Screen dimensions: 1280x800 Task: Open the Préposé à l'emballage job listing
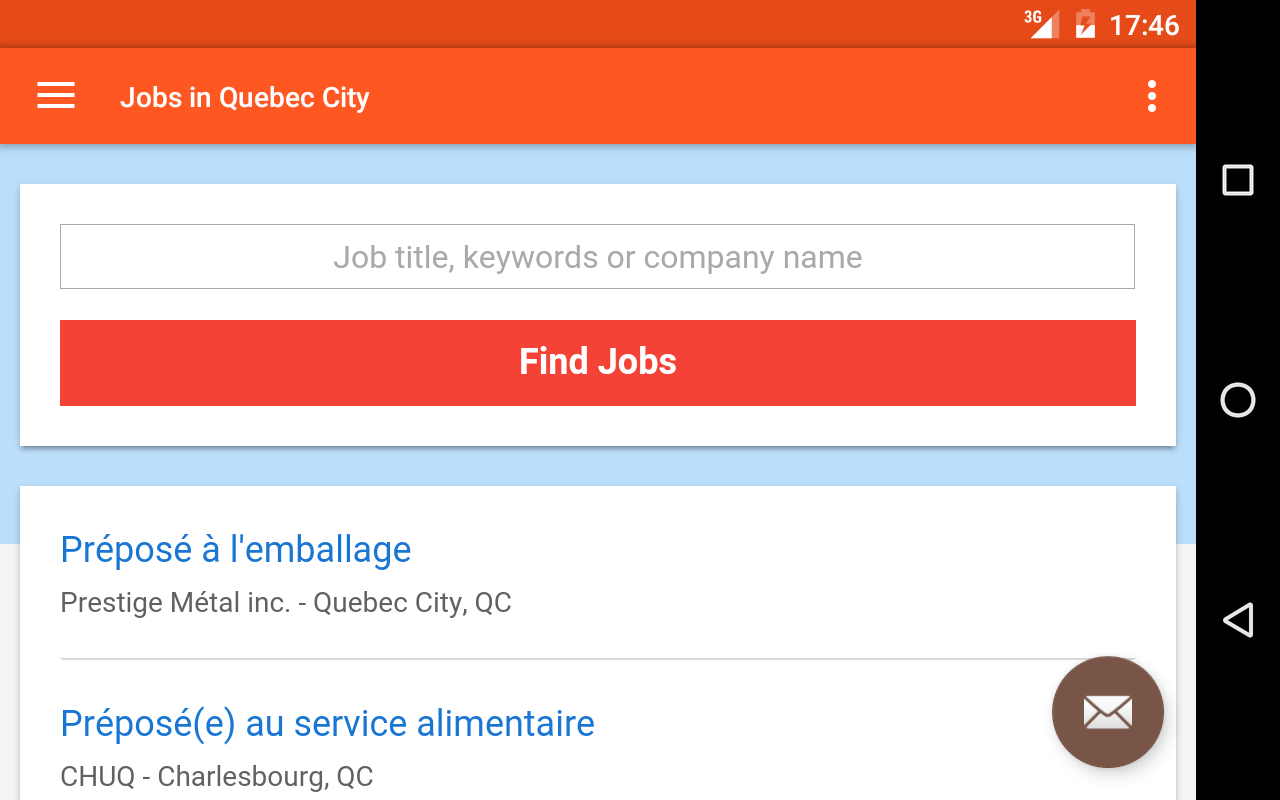pyautogui.click(x=236, y=549)
